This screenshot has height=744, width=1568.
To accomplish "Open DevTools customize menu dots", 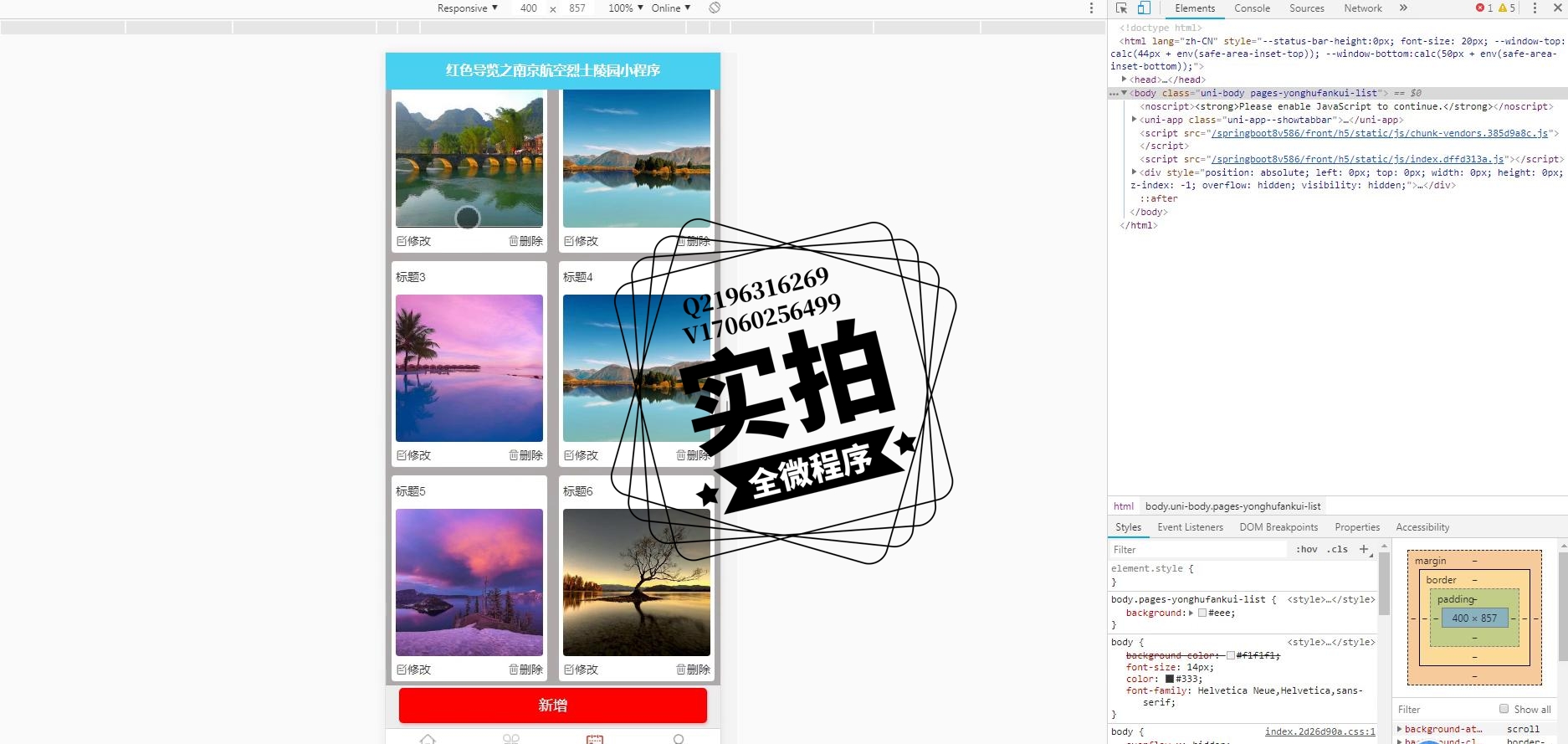I will (x=1535, y=8).
